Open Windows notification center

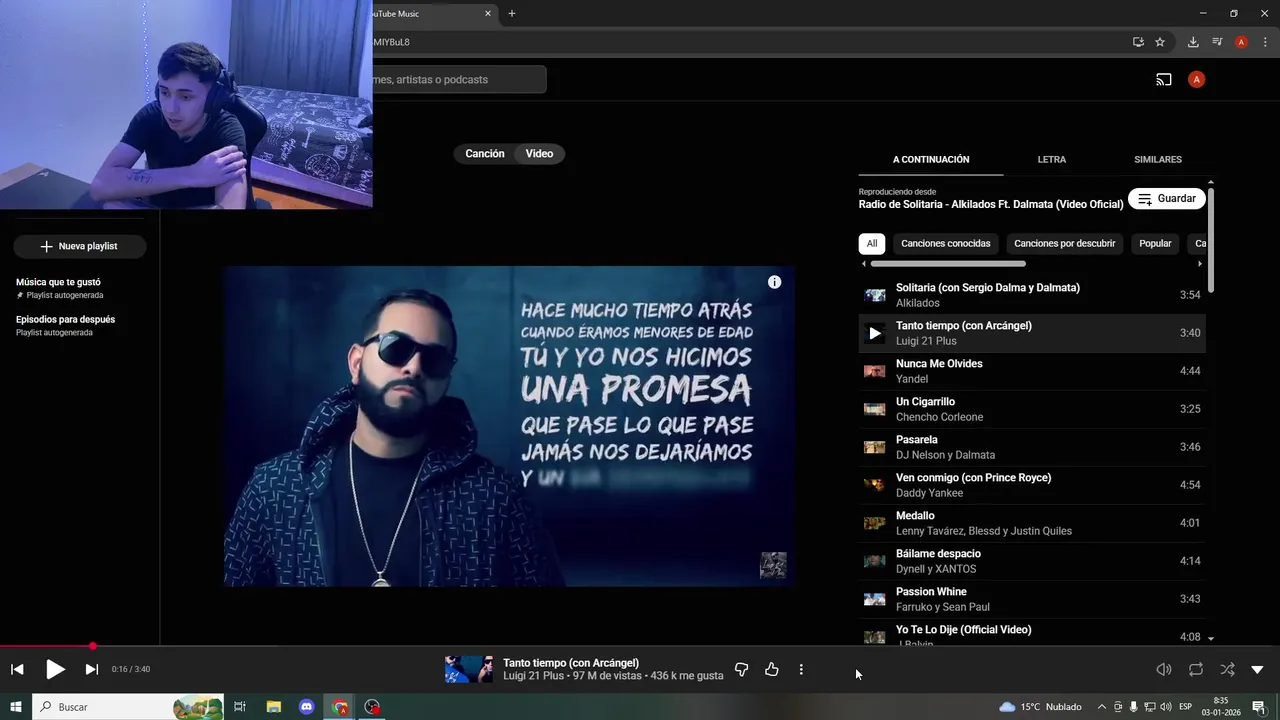tap(1258, 707)
